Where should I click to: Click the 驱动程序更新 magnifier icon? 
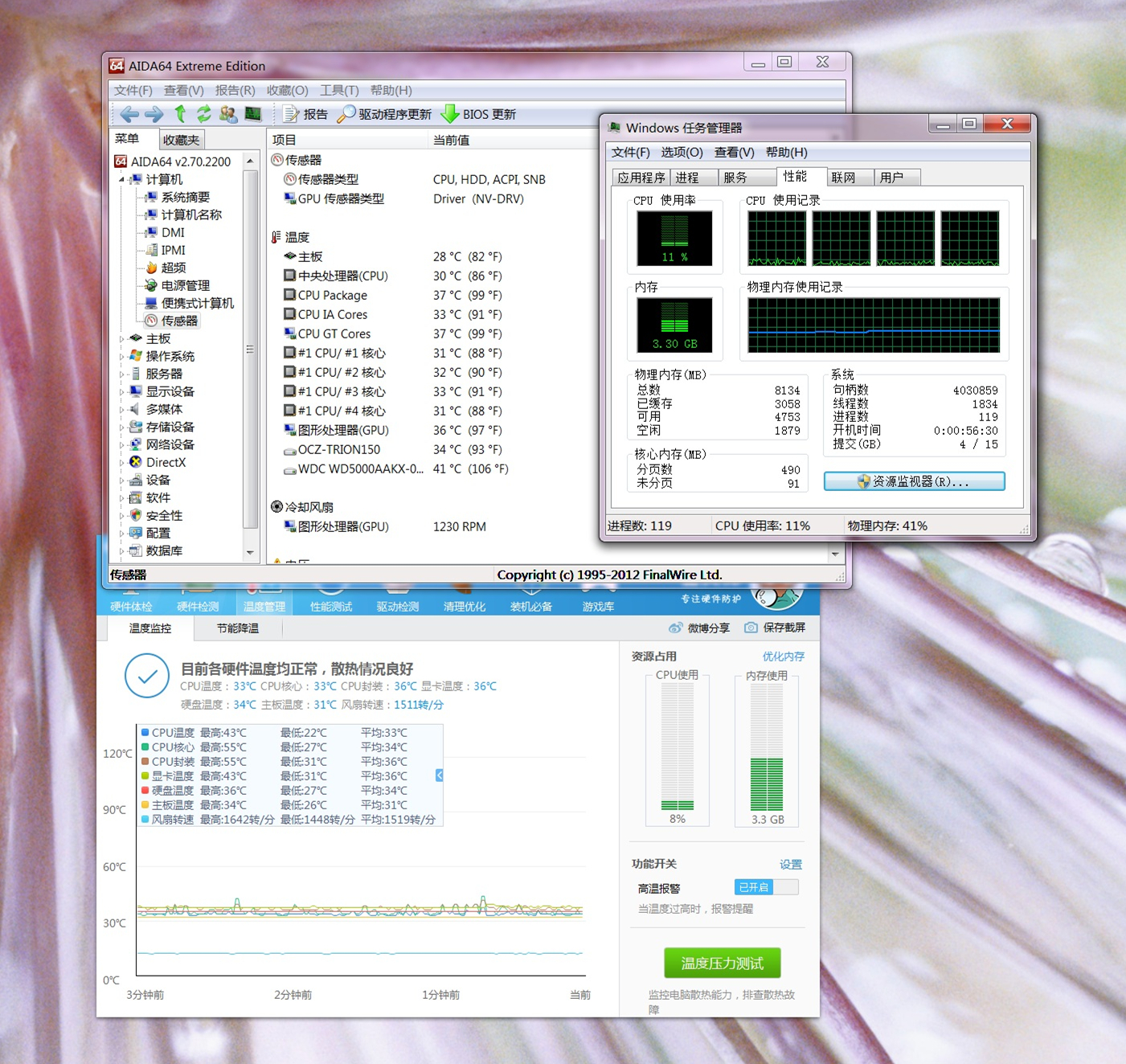346,114
